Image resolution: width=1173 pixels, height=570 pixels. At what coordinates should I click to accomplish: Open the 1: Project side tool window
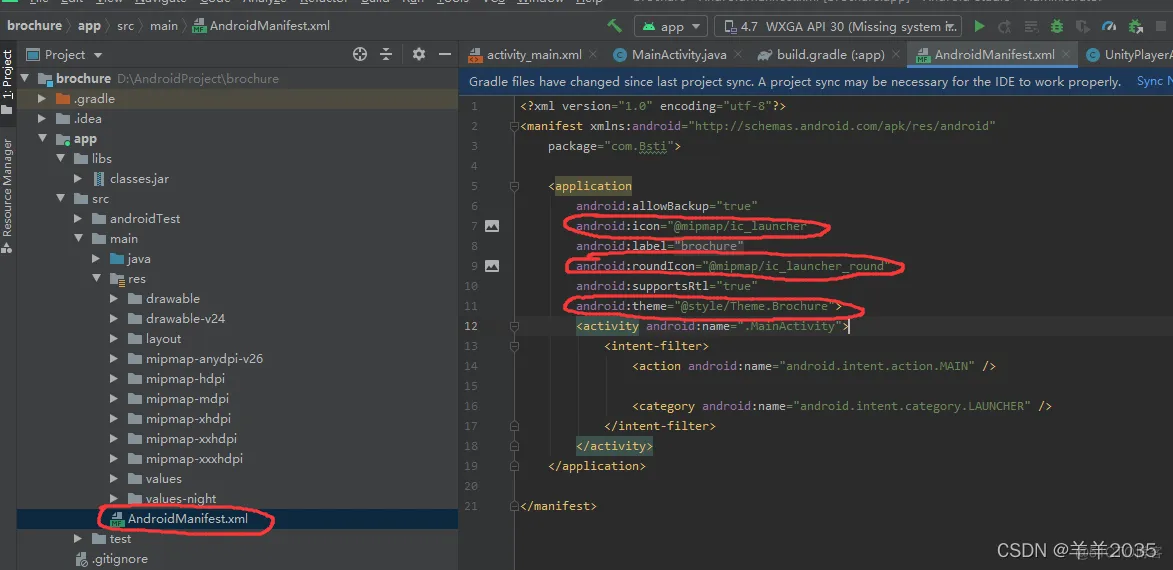[7, 82]
